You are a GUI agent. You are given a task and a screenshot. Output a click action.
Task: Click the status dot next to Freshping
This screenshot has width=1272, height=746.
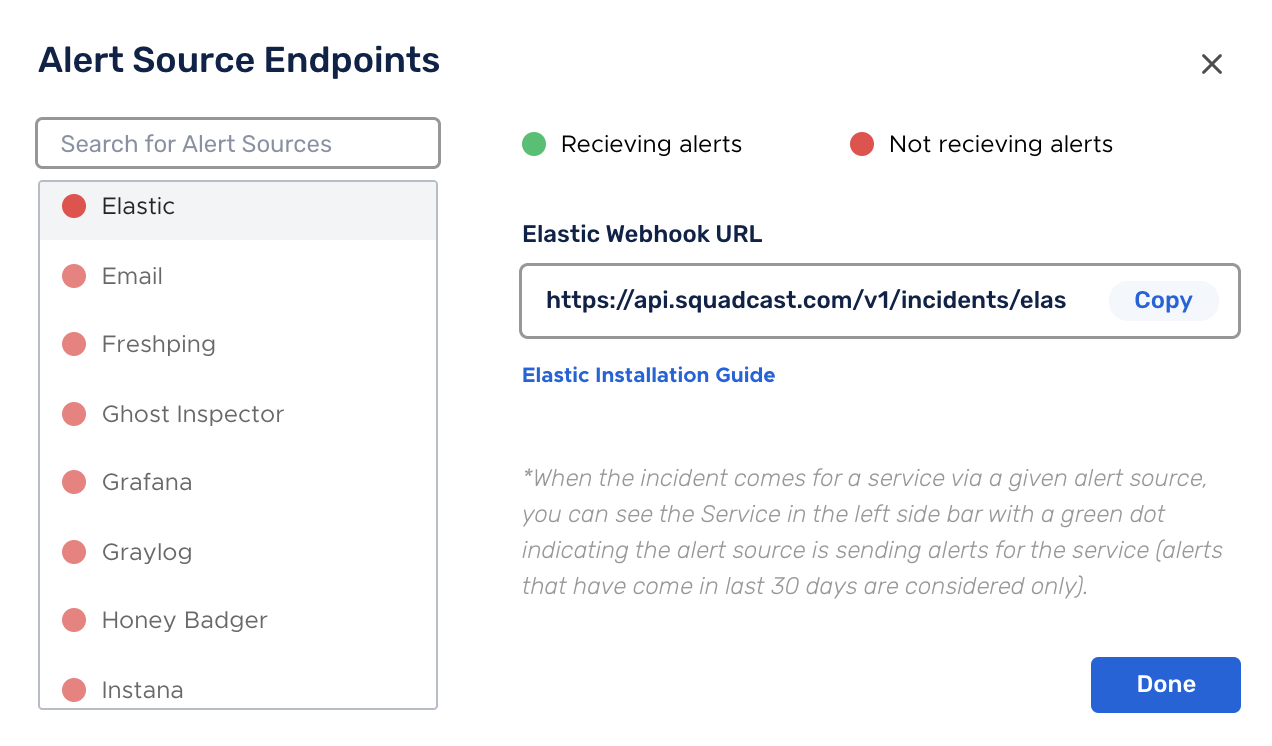coord(74,344)
